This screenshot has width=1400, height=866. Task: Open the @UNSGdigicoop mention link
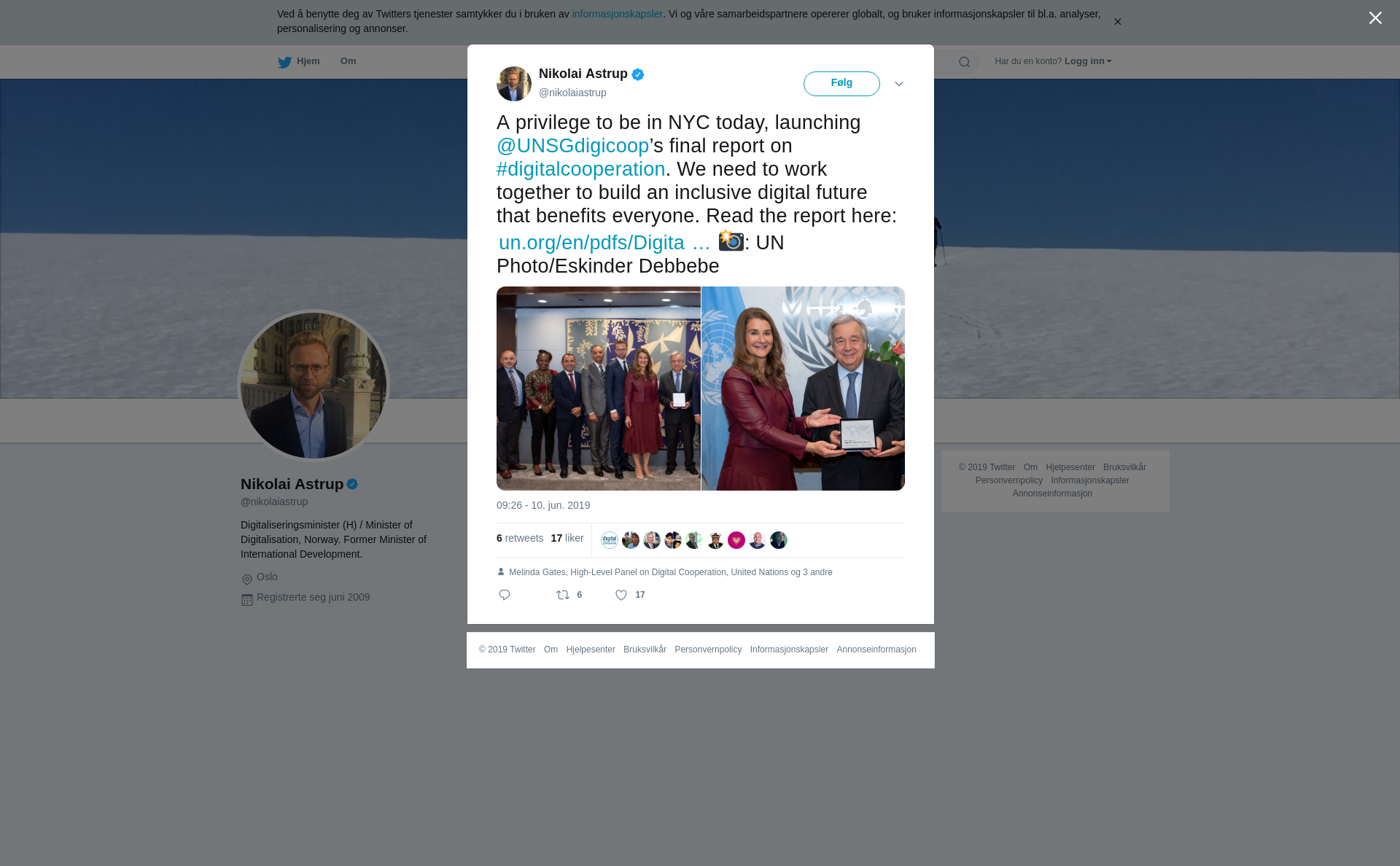pos(572,146)
